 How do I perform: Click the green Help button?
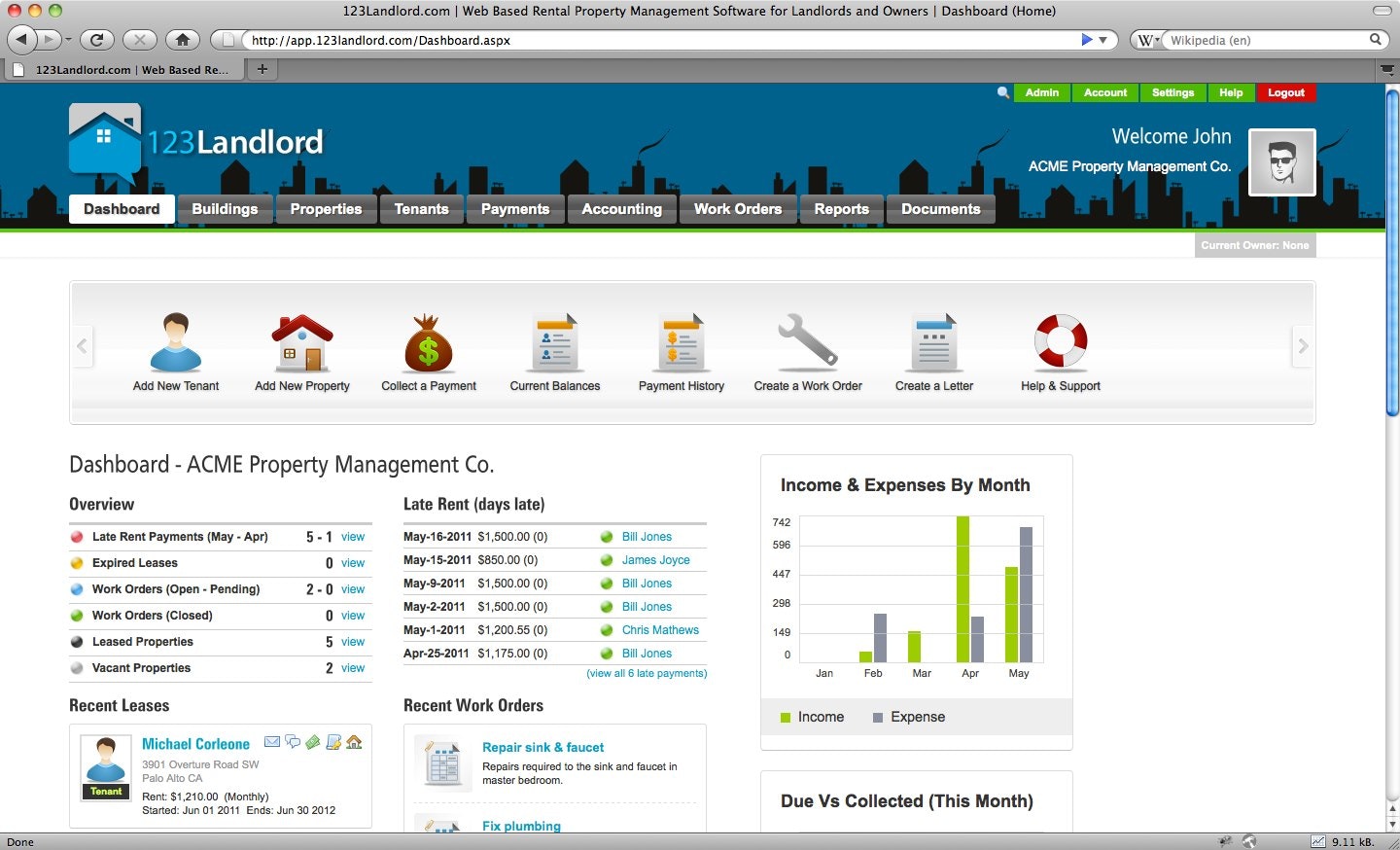[1231, 92]
